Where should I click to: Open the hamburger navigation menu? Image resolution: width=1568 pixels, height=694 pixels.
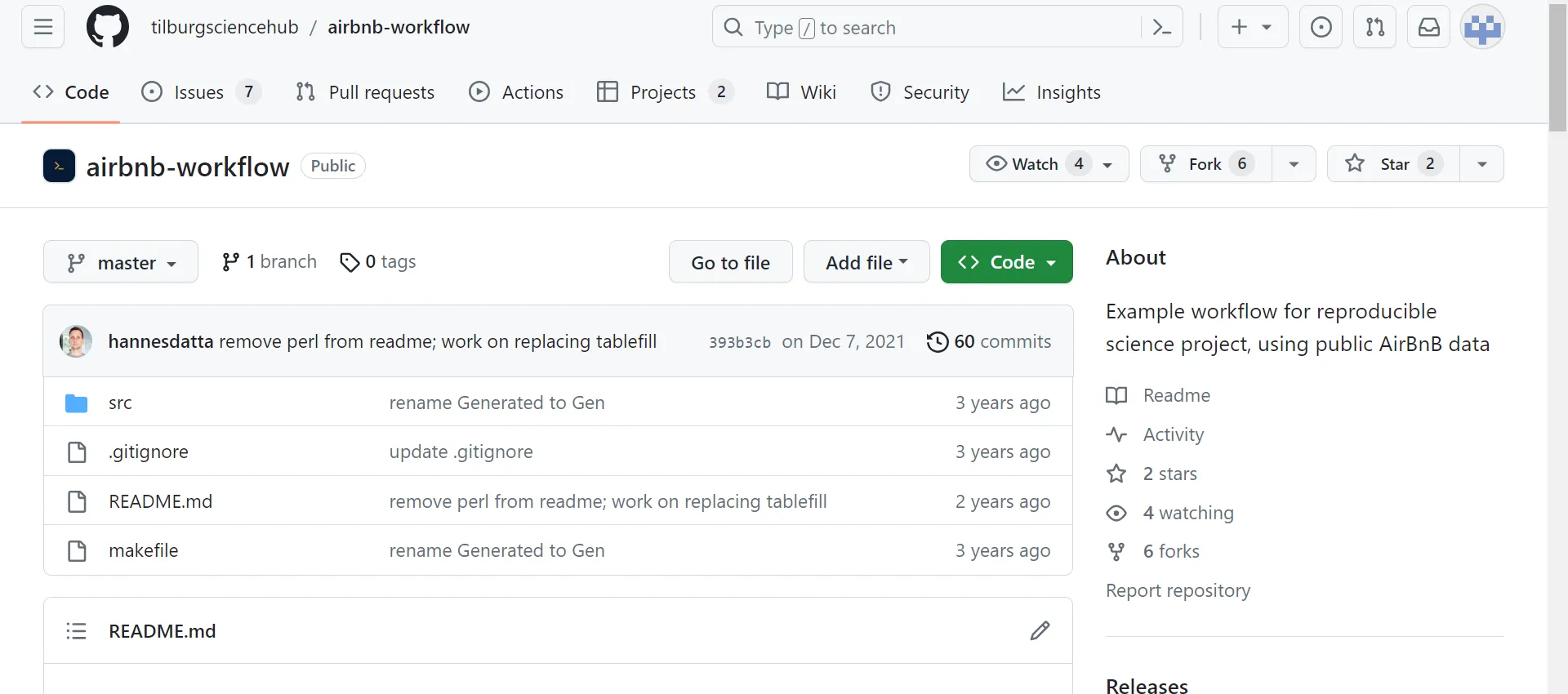click(42, 27)
